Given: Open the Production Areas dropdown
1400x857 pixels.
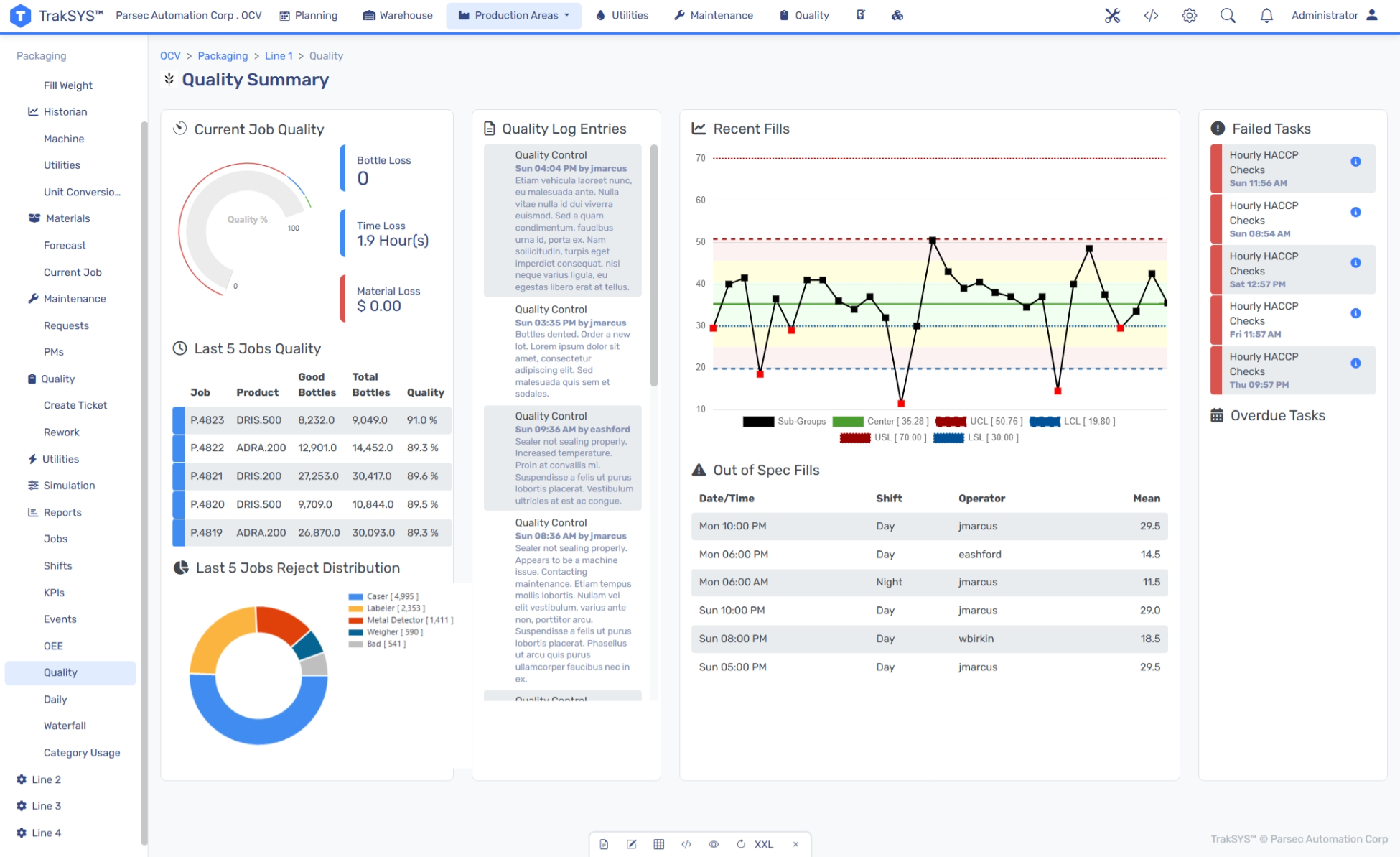Looking at the screenshot, I should (514, 16).
